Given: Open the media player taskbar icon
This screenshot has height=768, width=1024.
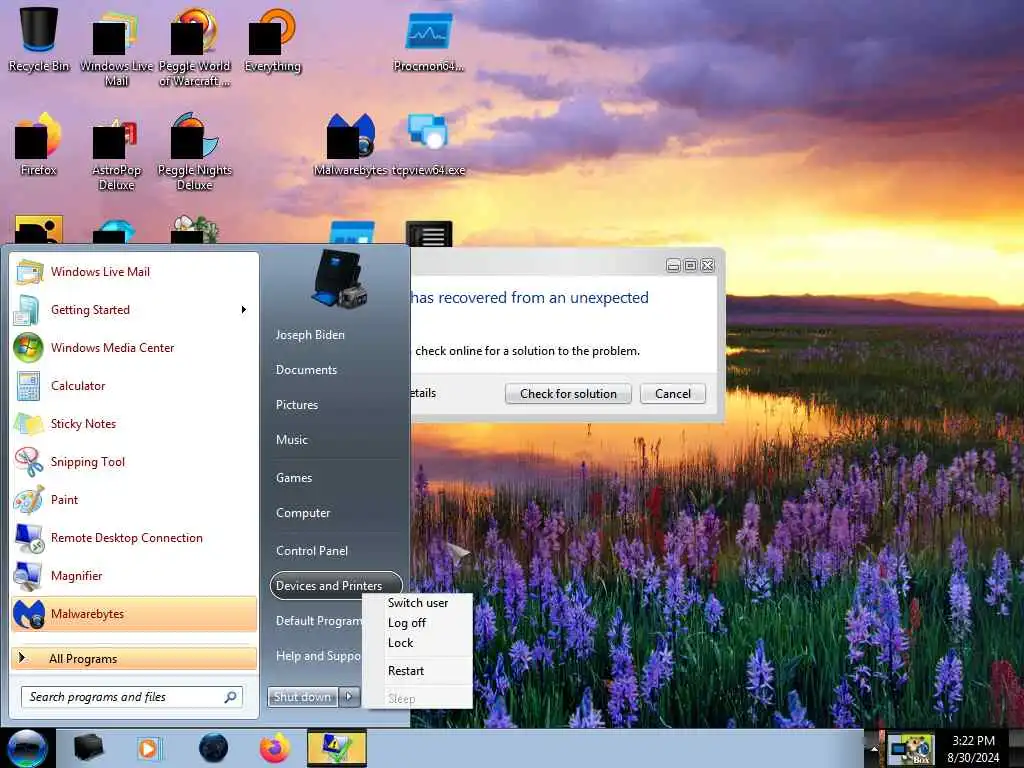Looking at the screenshot, I should (x=148, y=748).
